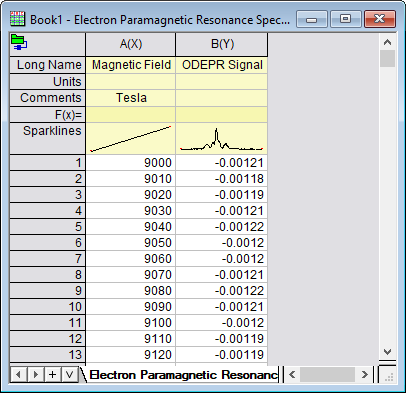This screenshot has height=393, width=406.
Task: Click cell with value 9060
Action: (131, 259)
